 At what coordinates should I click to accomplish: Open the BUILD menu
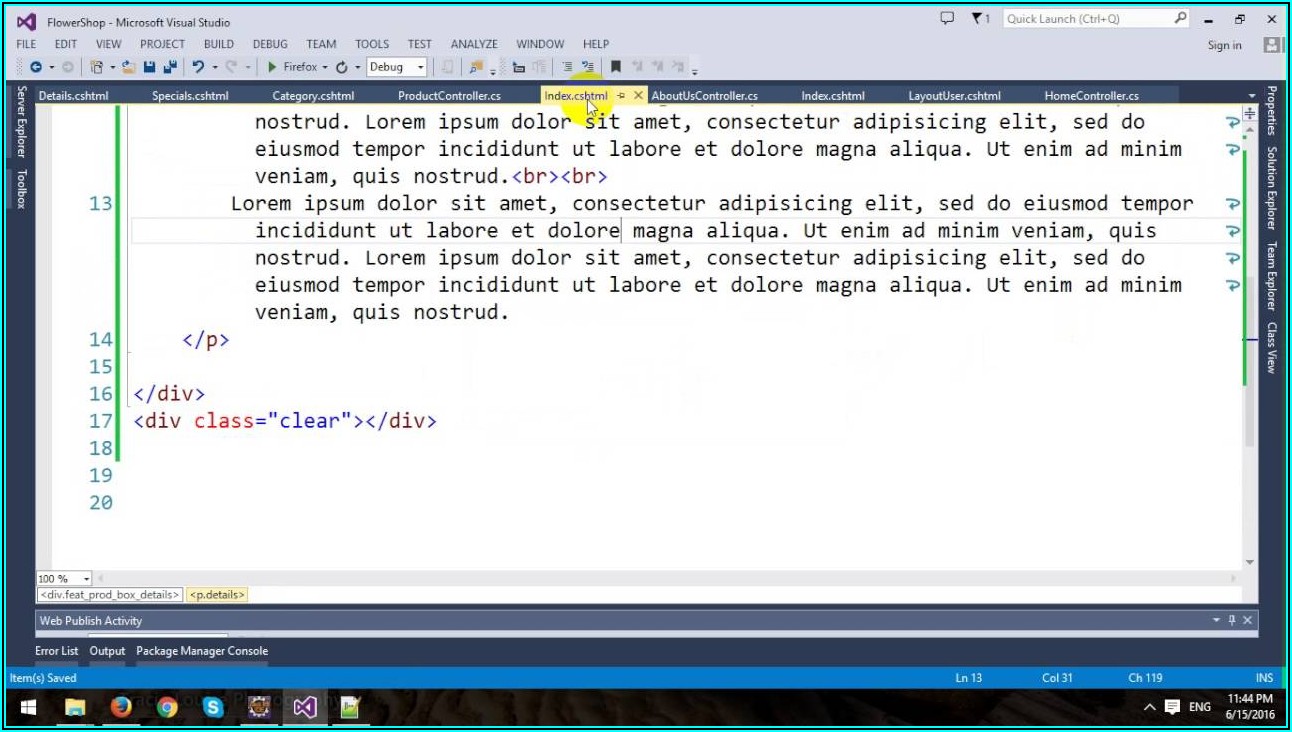coord(218,44)
